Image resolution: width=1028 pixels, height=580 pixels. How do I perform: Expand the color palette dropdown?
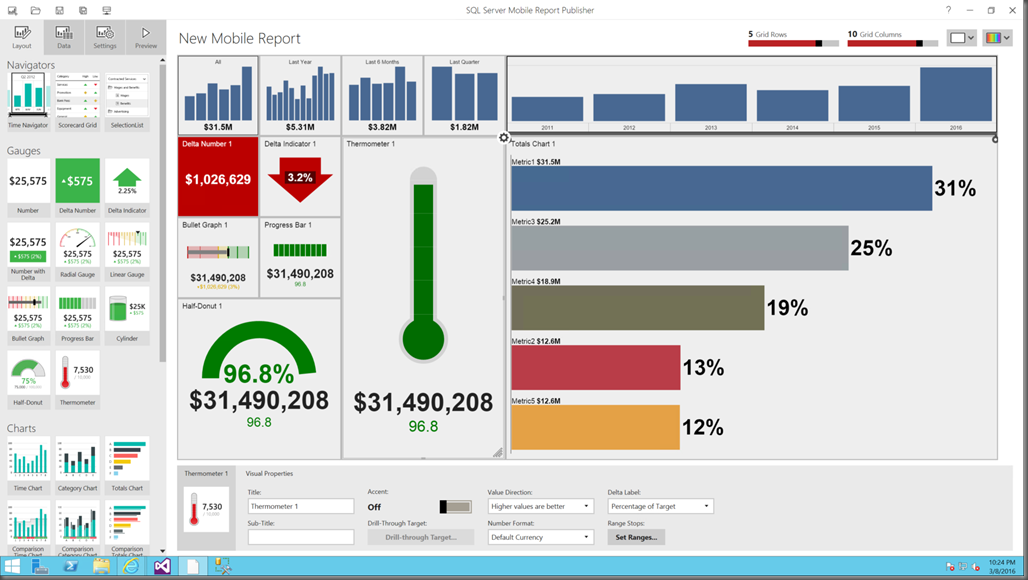tap(998, 38)
